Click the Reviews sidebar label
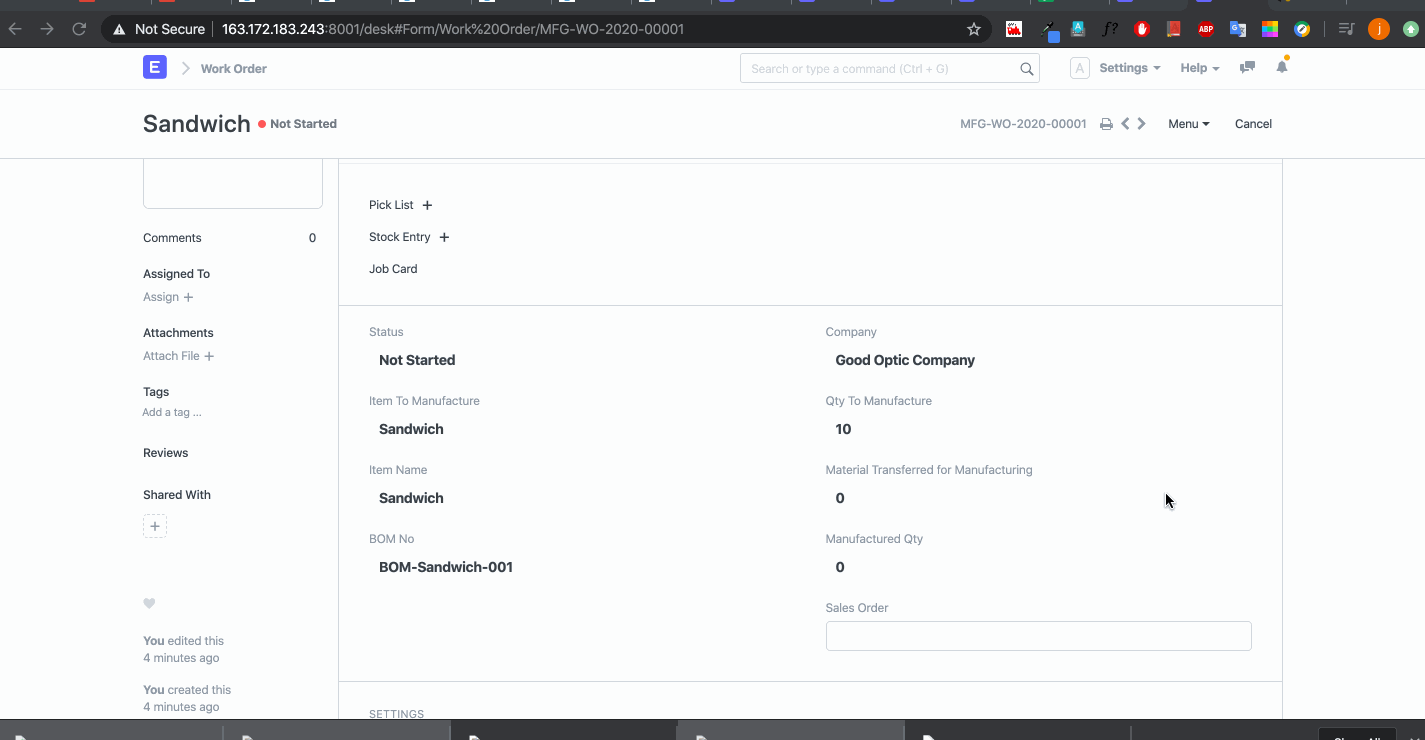The height and width of the screenshot is (740, 1425). [x=166, y=453]
